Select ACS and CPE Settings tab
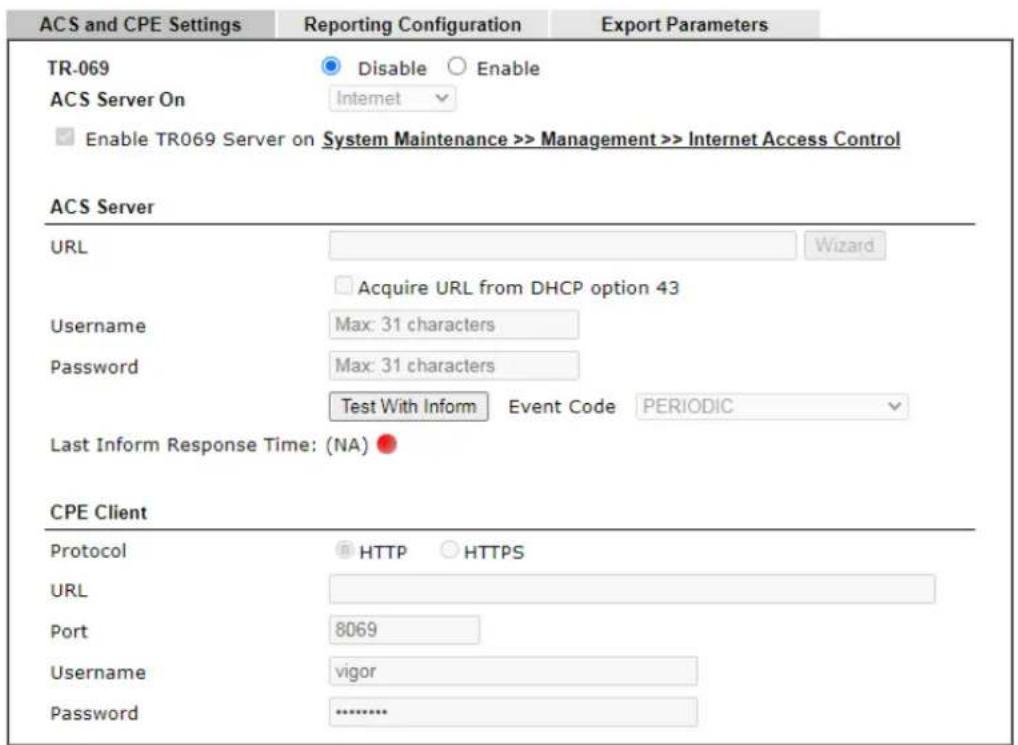 [140, 25]
